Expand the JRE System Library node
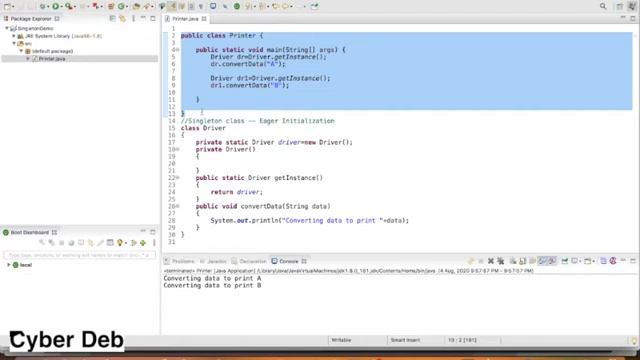 [x=13, y=36]
